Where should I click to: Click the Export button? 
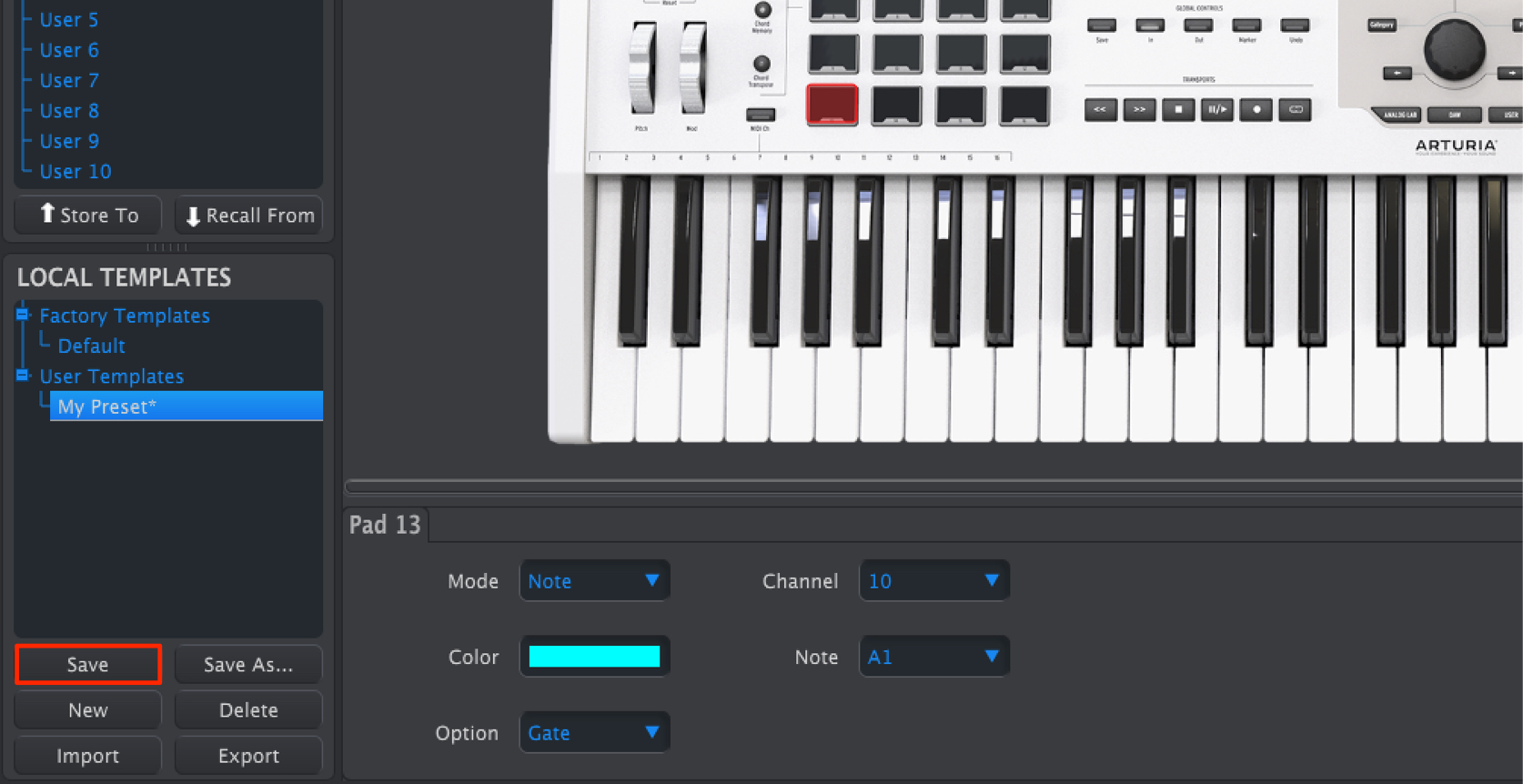(248, 755)
